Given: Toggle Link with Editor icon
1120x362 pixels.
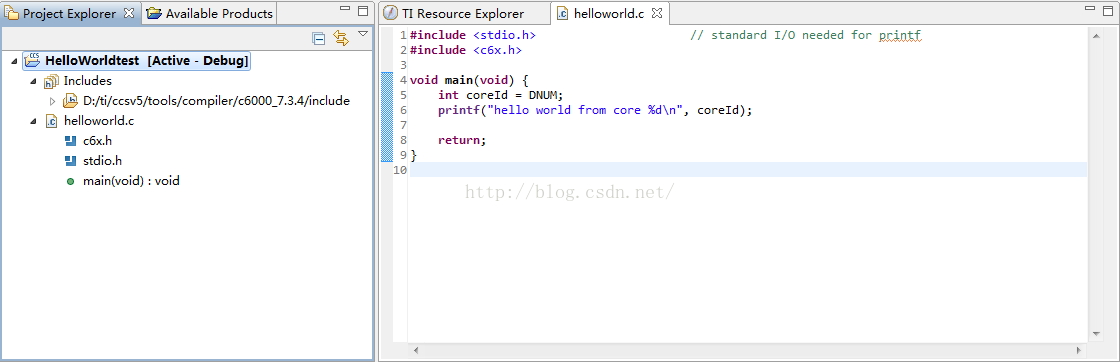Looking at the screenshot, I should 340,39.
